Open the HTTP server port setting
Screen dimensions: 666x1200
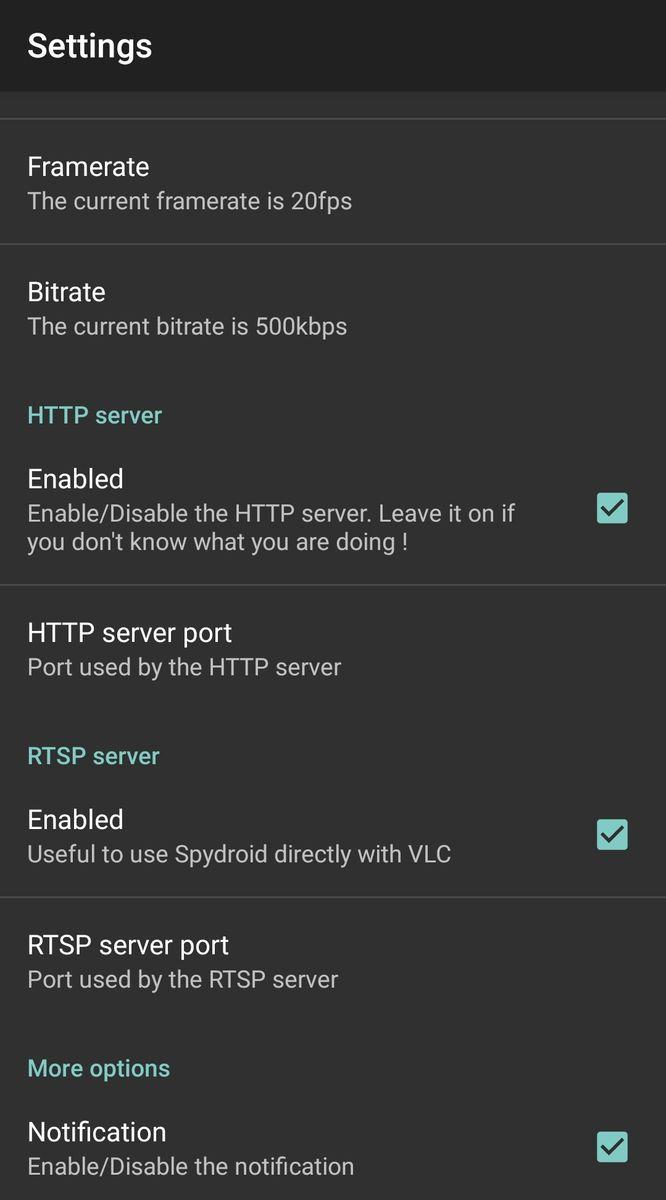(130, 633)
